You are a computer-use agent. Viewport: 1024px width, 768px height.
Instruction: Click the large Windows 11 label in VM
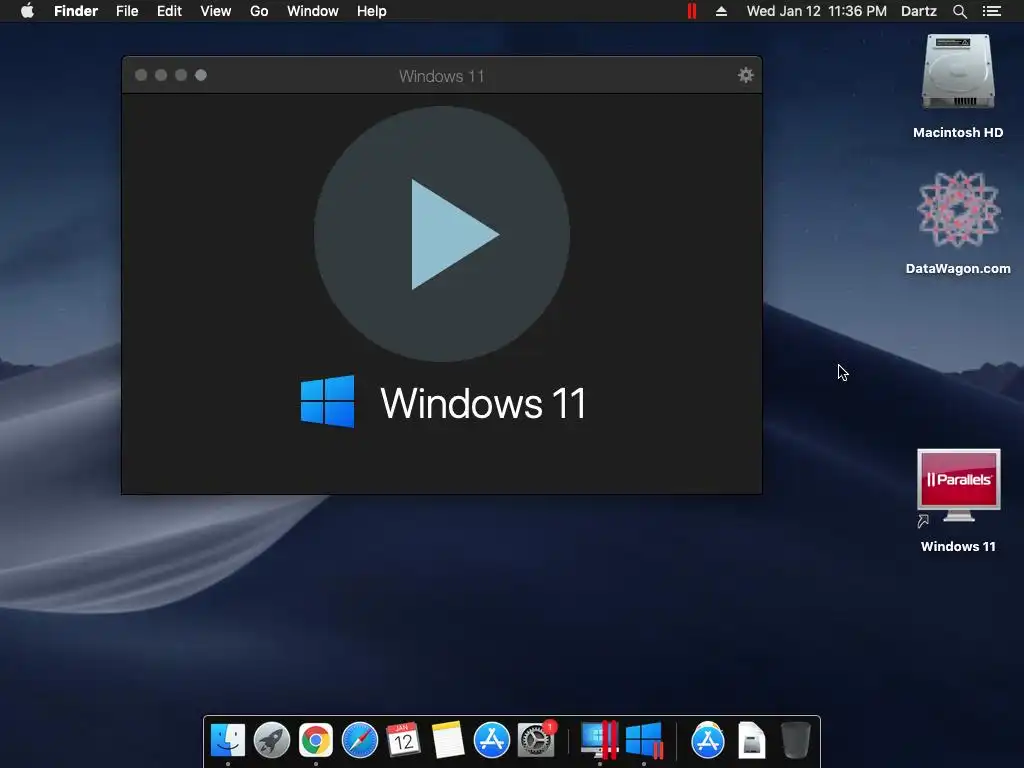[483, 402]
